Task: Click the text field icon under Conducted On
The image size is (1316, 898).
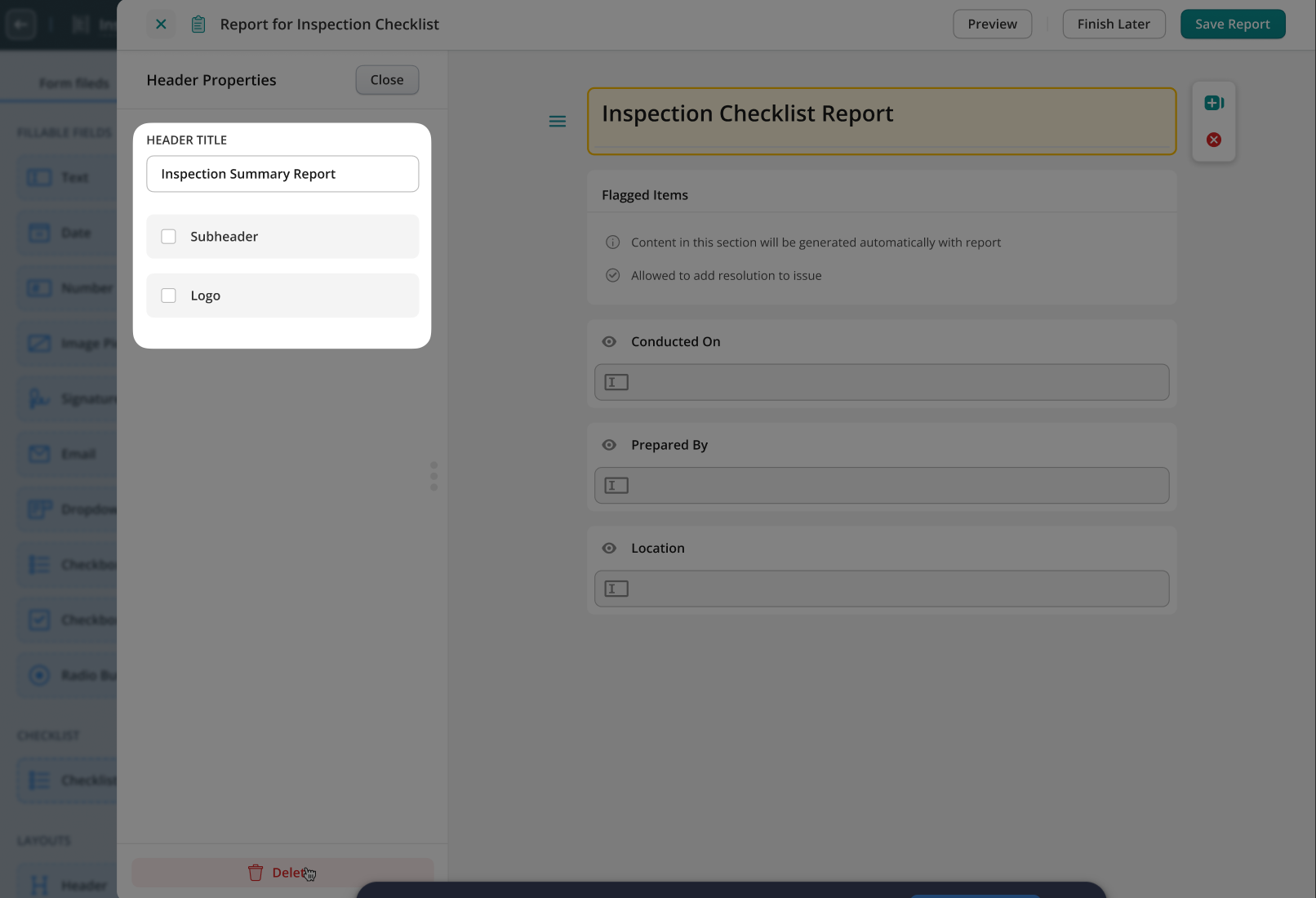Action: (x=616, y=382)
